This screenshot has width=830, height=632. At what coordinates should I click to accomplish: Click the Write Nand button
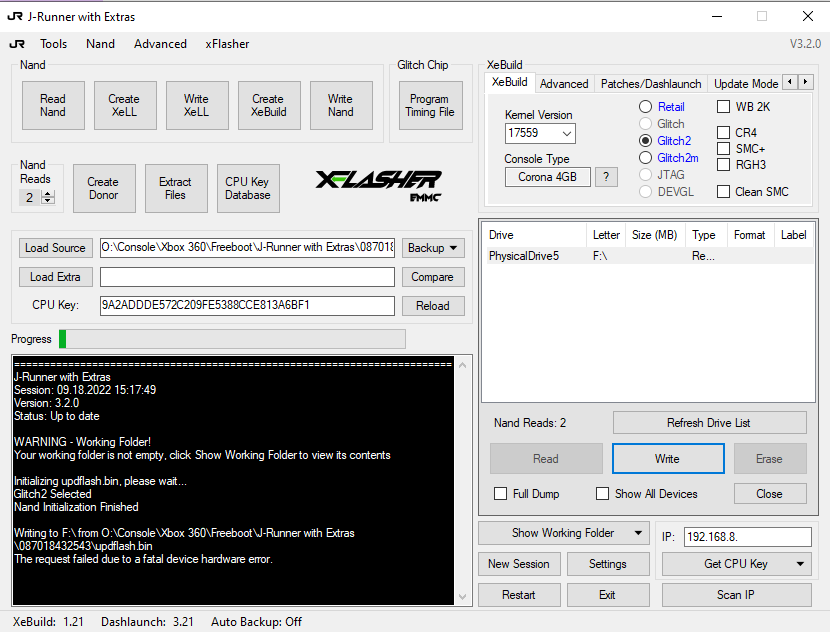(341, 105)
